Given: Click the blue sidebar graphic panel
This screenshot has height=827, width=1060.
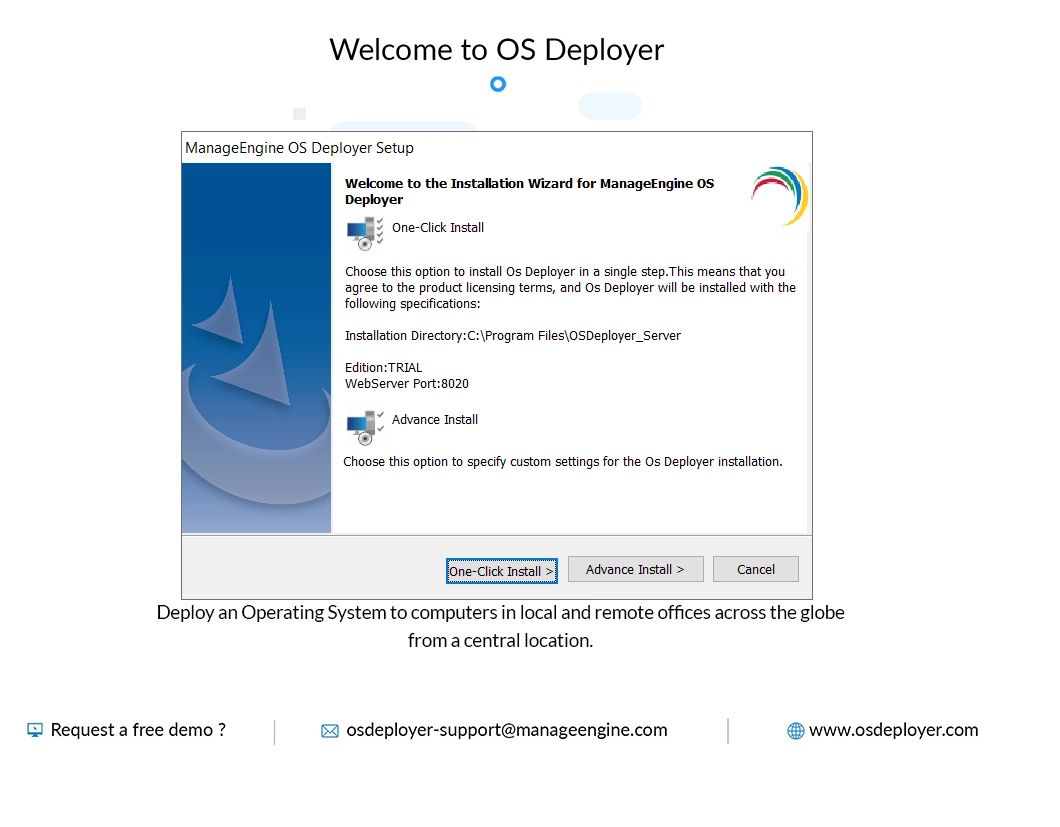Looking at the screenshot, I should coord(255,350).
